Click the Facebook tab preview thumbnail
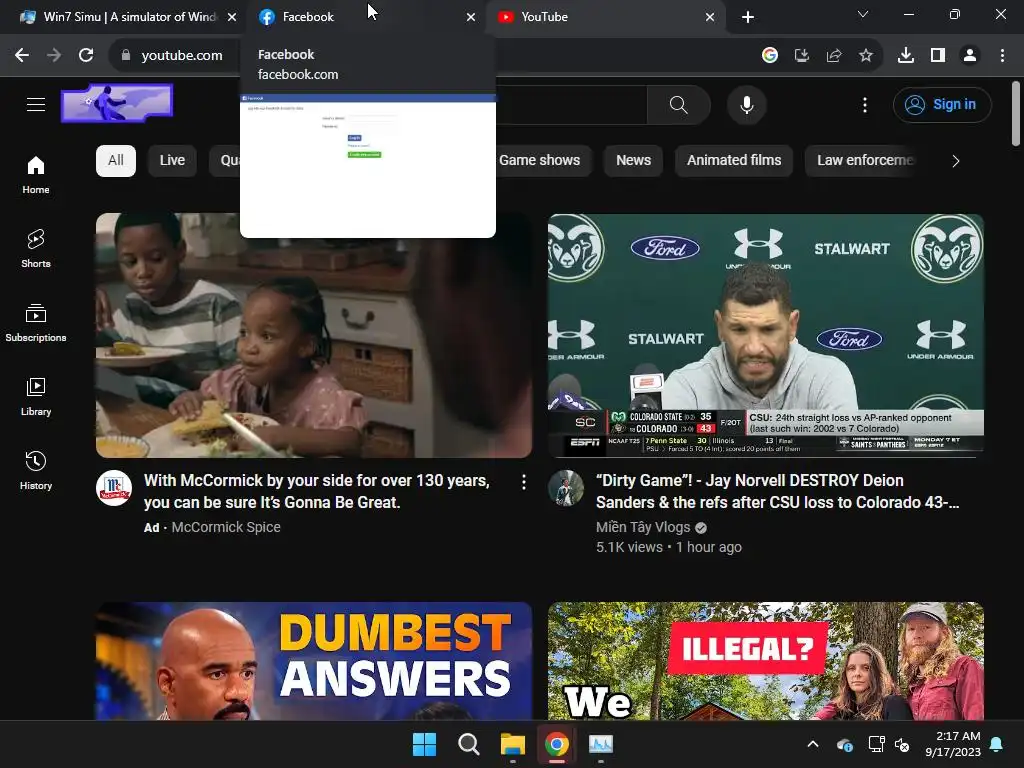Screen dimensions: 1024x768 (368, 166)
